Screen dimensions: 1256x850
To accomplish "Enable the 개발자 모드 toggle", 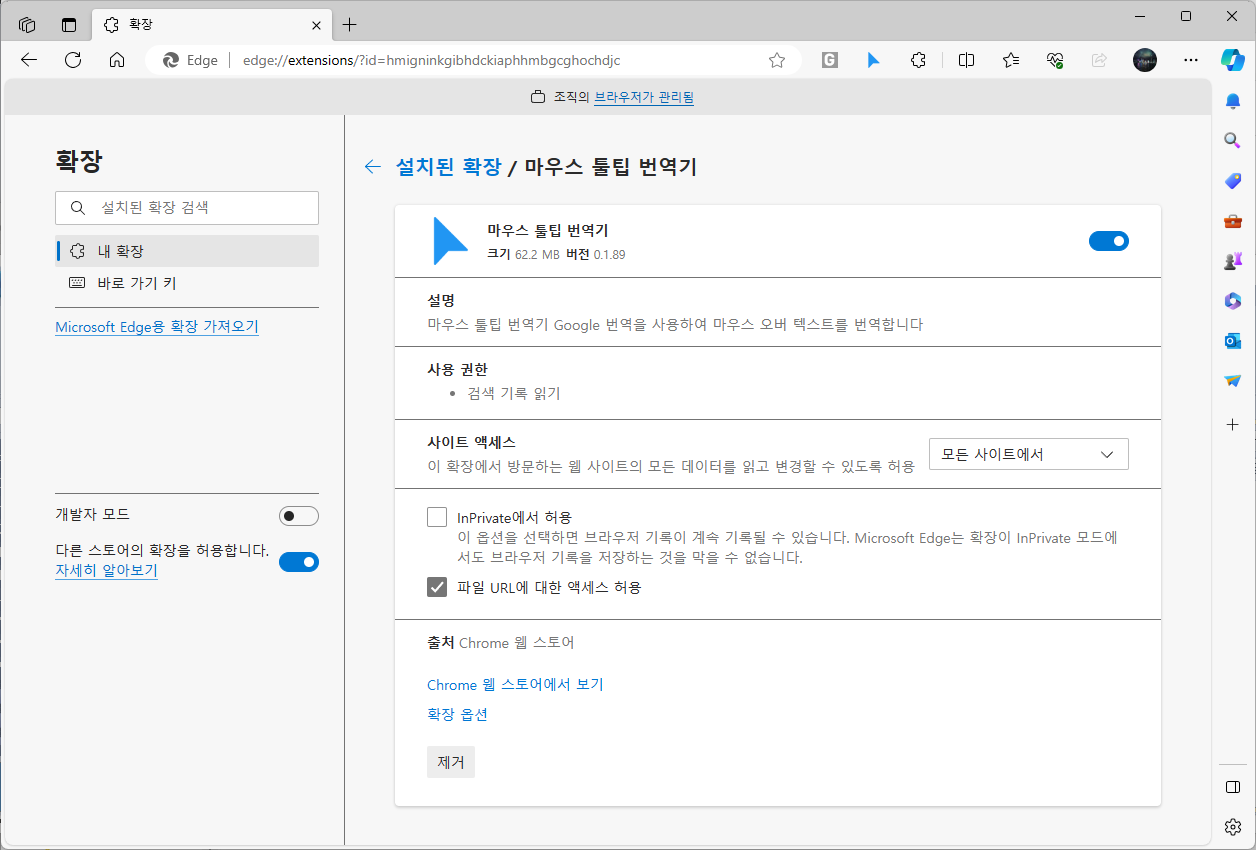I will pos(299,516).
